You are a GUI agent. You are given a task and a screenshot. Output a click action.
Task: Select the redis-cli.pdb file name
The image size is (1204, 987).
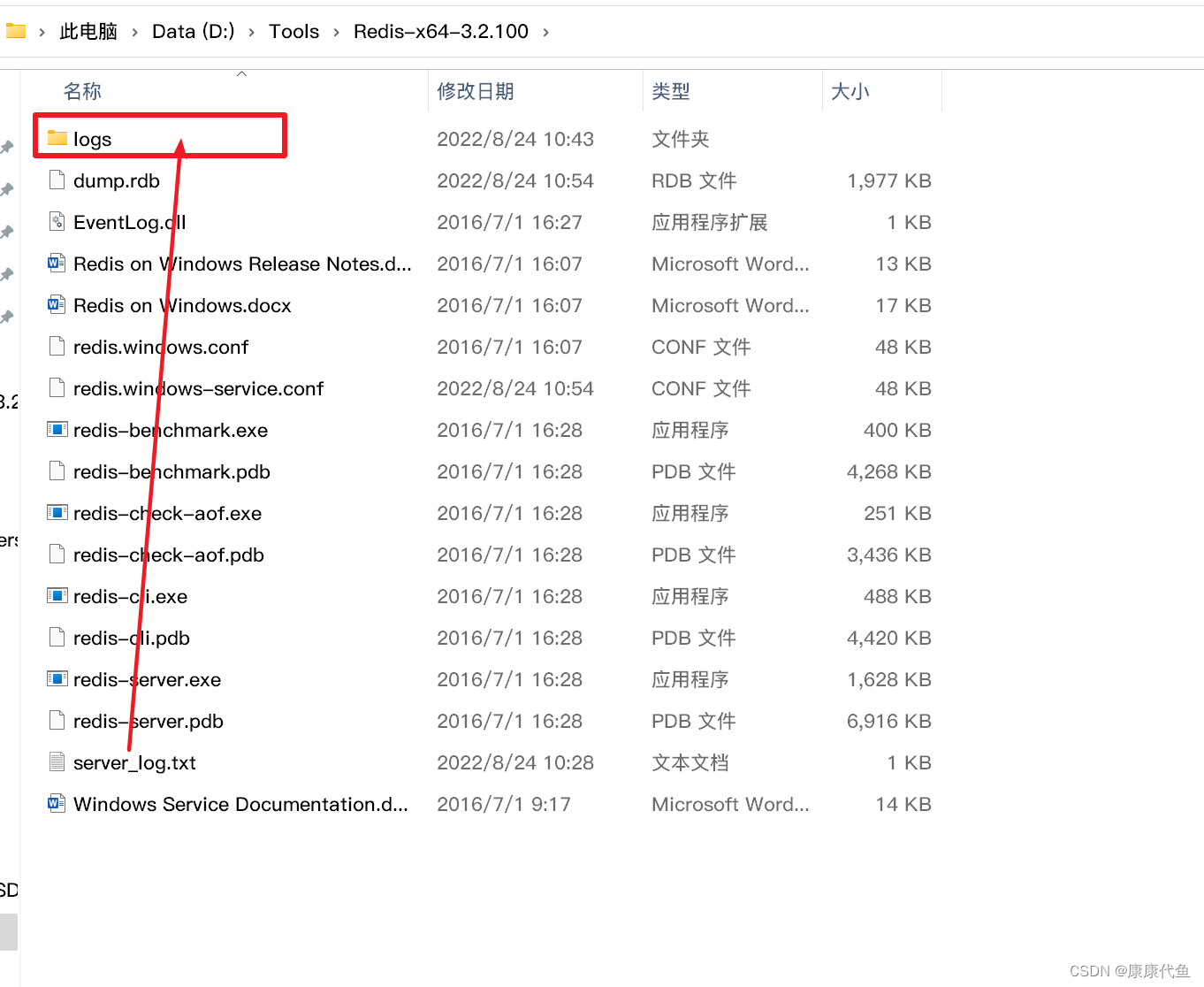click(x=132, y=638)
